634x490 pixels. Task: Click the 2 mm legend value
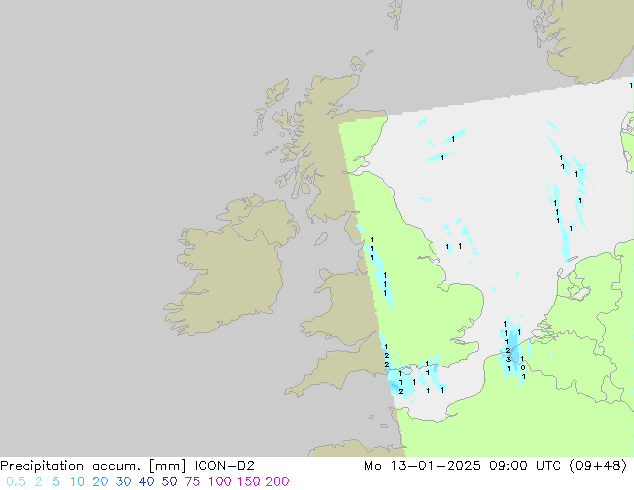pyautogui.click(x=36, y=482)
